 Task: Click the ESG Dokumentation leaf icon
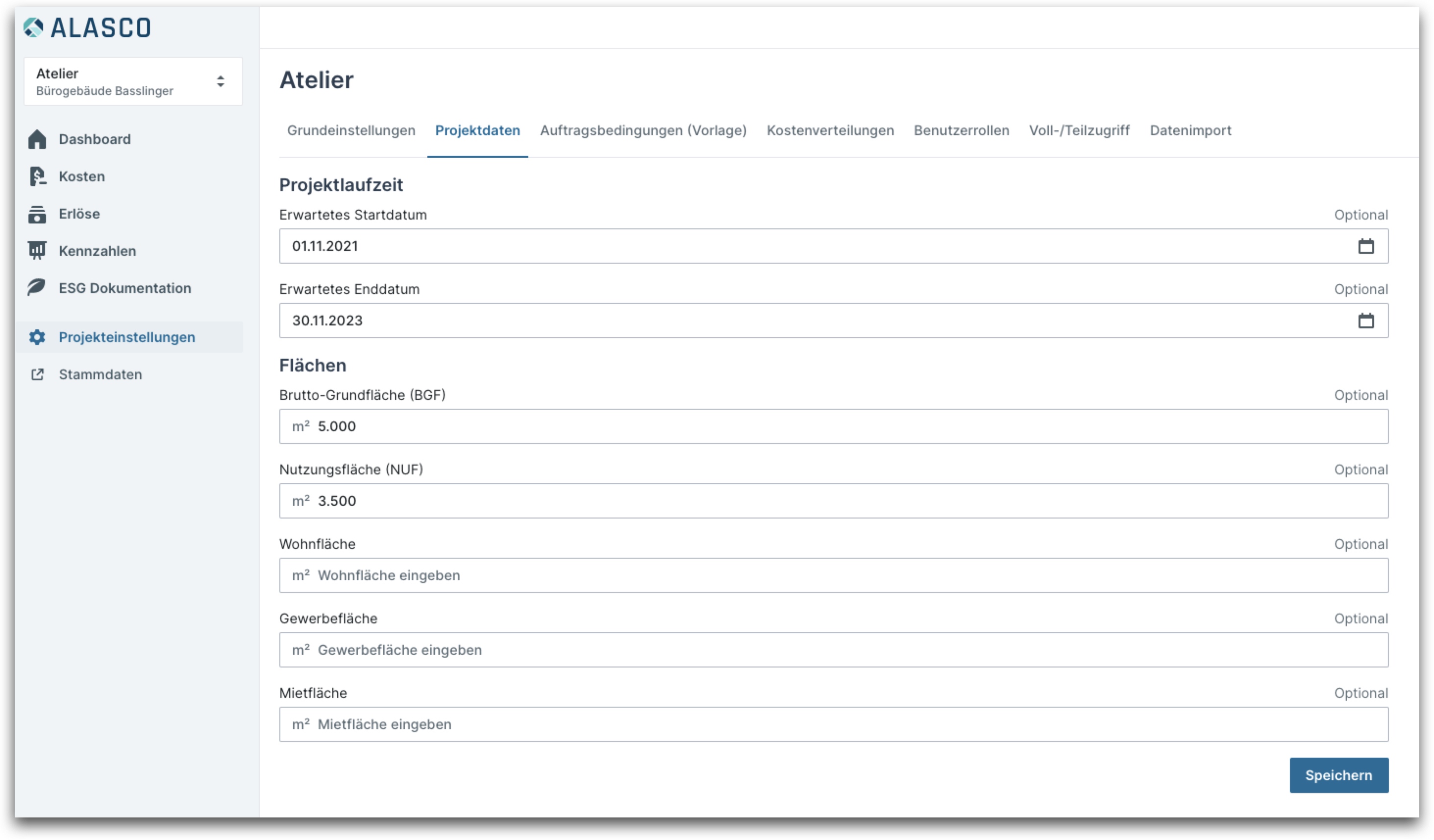tap(37, 288)
